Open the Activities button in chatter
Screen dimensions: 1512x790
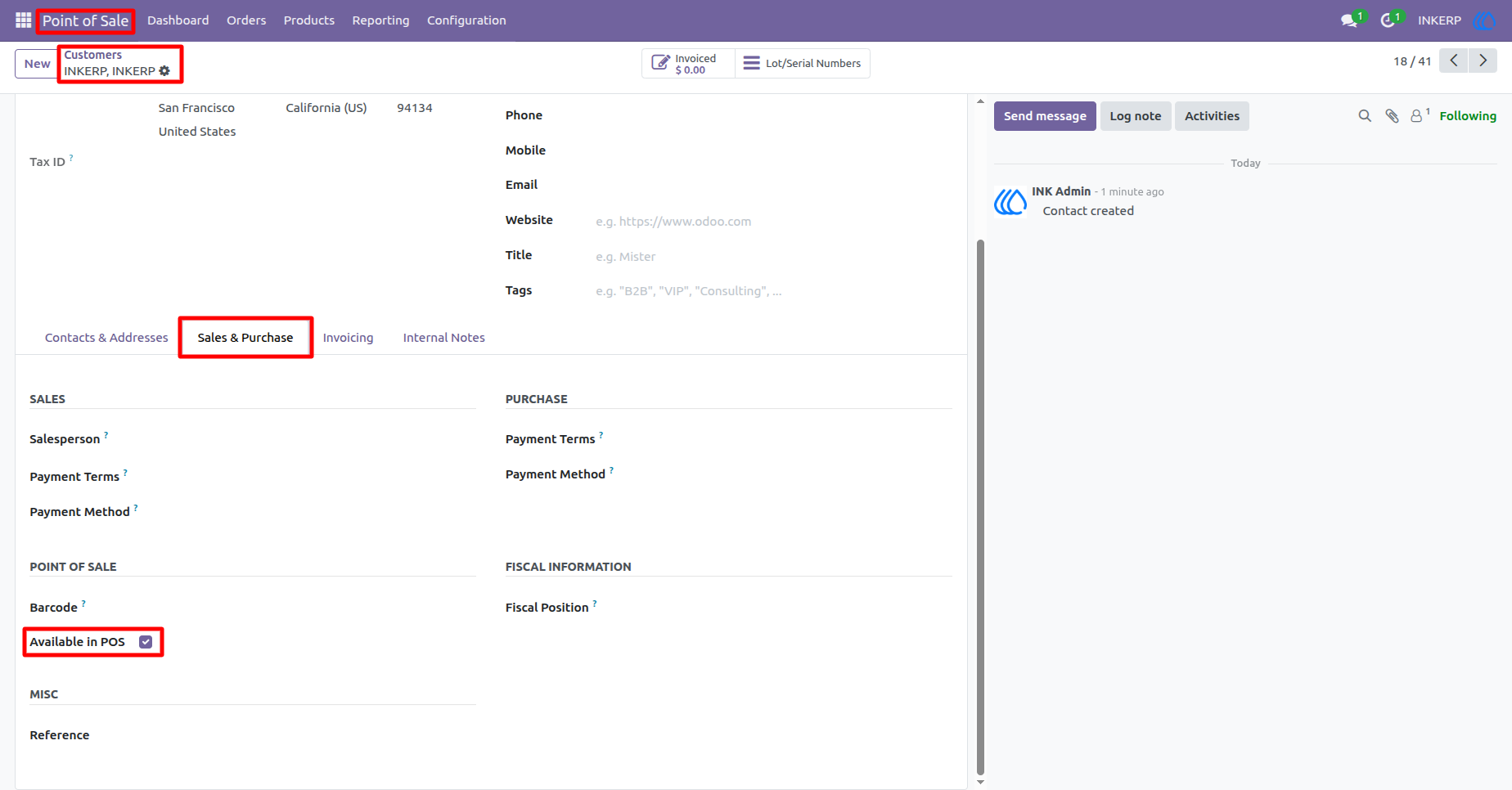(1212, 116)
